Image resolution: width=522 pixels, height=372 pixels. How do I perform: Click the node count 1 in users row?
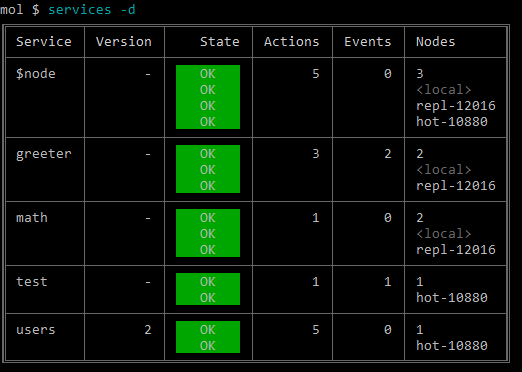pyautogui.click(x=420, y=330)
